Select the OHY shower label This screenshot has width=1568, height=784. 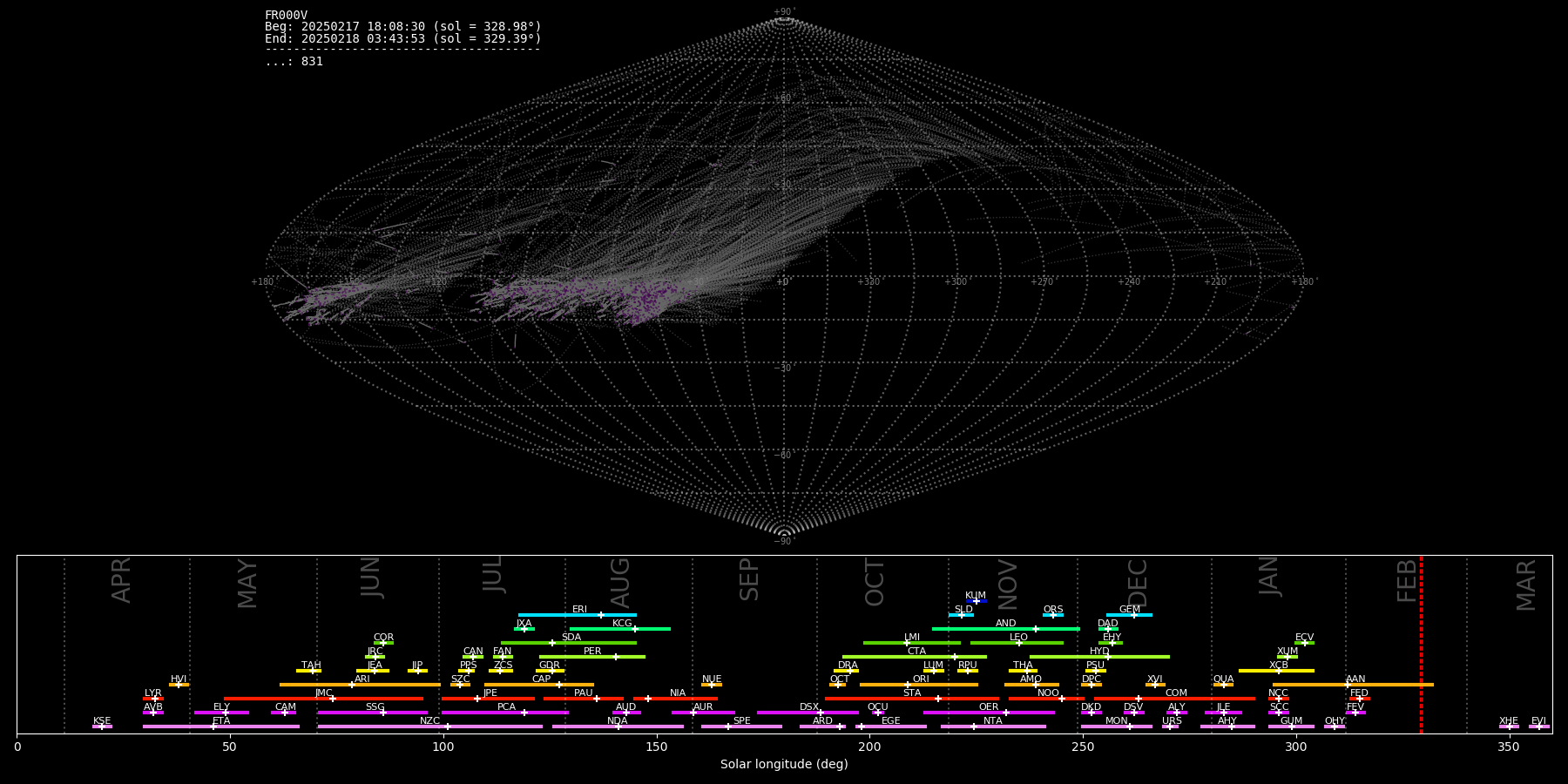(1335, 720)
